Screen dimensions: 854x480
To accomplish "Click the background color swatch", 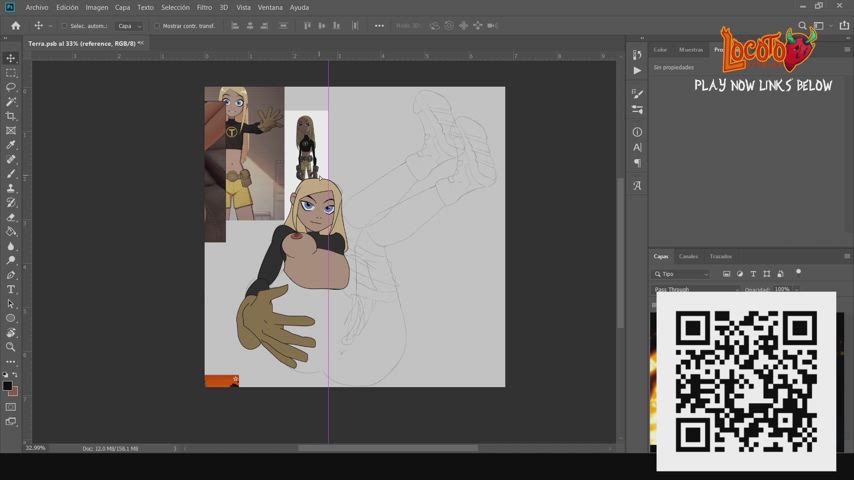I will click(14, 392).
